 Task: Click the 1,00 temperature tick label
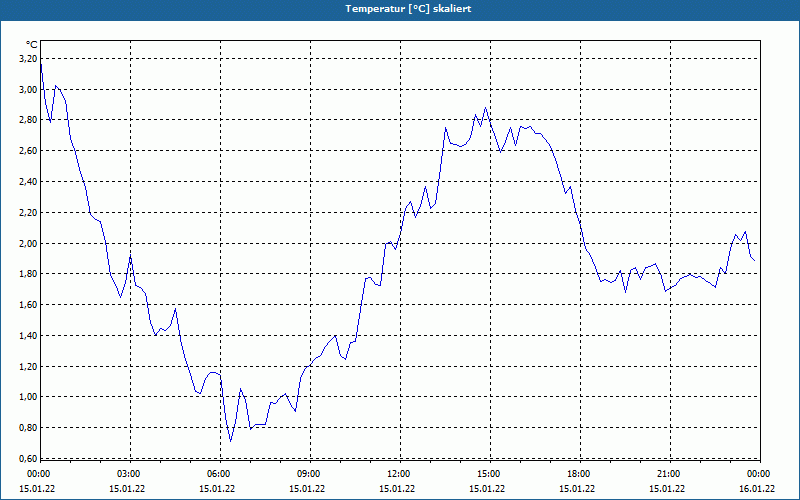(28, 397)
